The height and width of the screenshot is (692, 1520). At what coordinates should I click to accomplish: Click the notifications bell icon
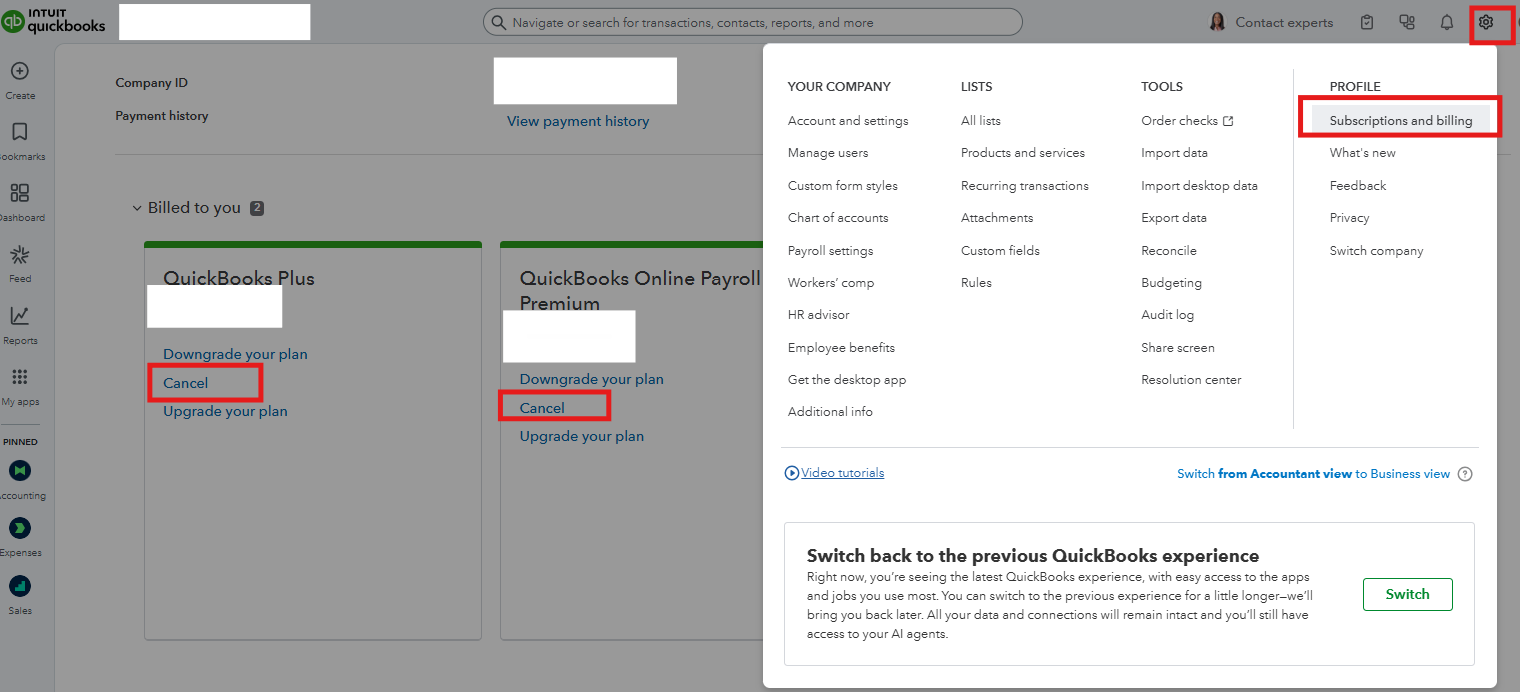point(1446,22)
